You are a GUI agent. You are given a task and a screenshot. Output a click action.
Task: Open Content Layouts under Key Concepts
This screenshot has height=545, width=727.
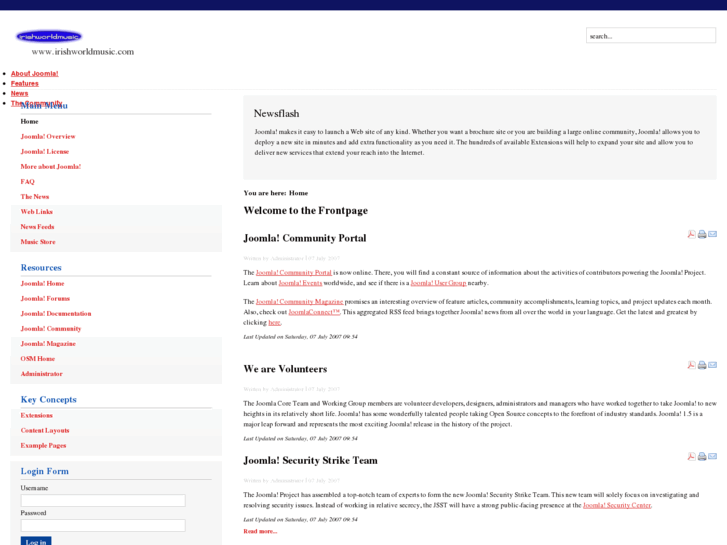coord(45,430)
